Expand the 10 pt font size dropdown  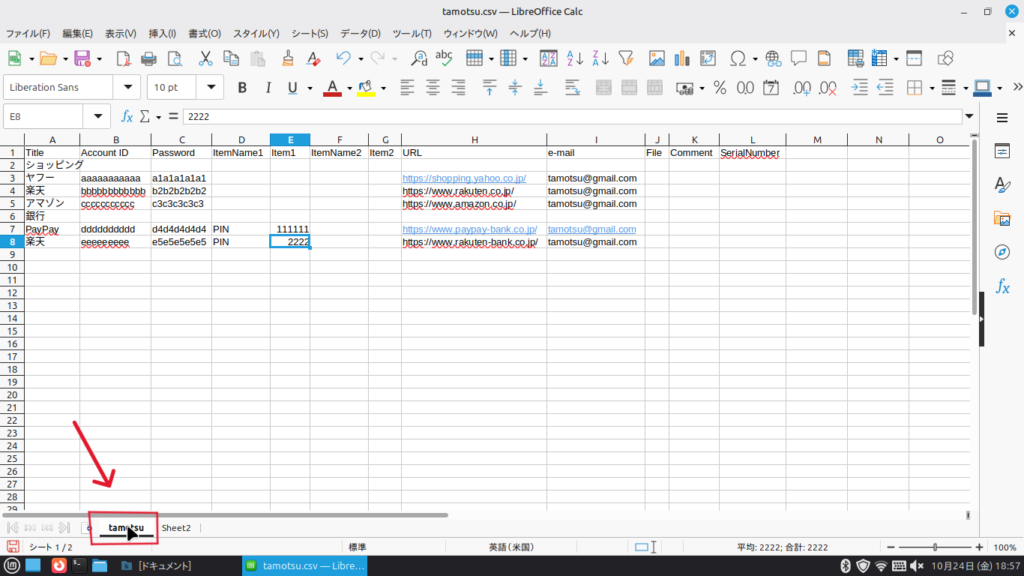(x=211, y=88)
